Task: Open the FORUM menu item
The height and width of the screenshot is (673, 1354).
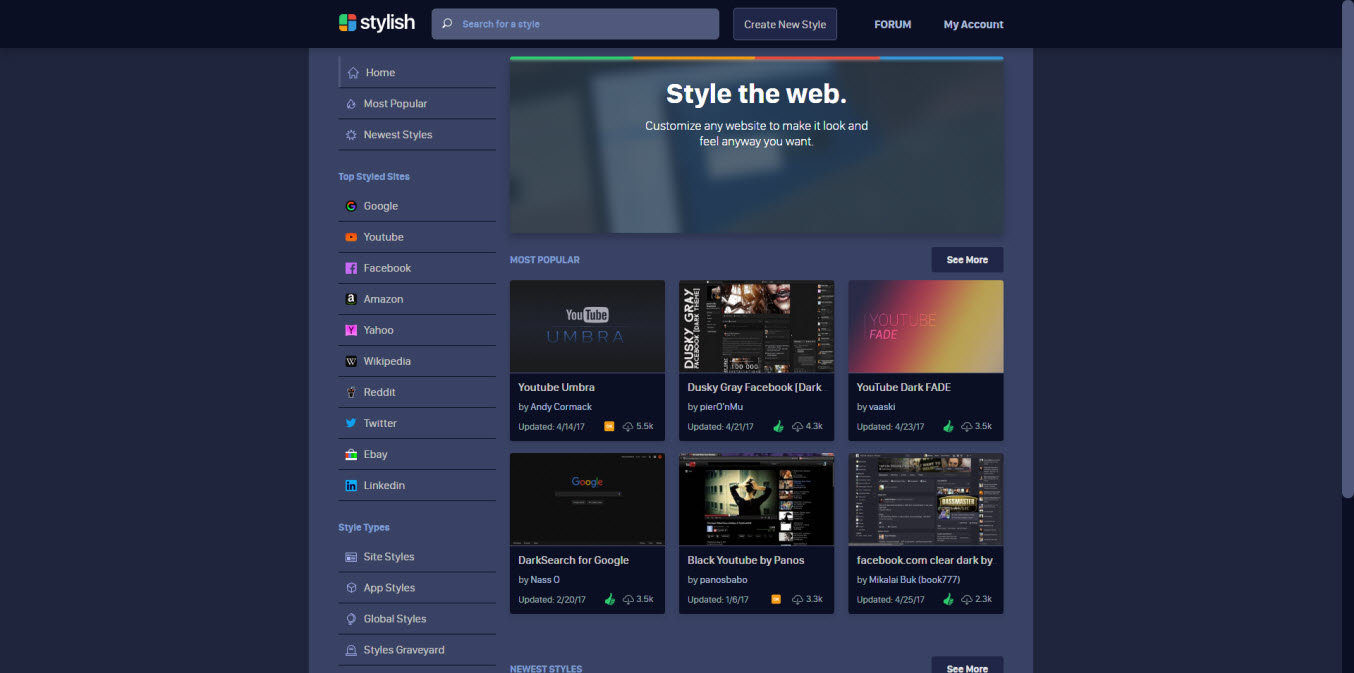Action: pyautogui.click(x=893, y=24)
